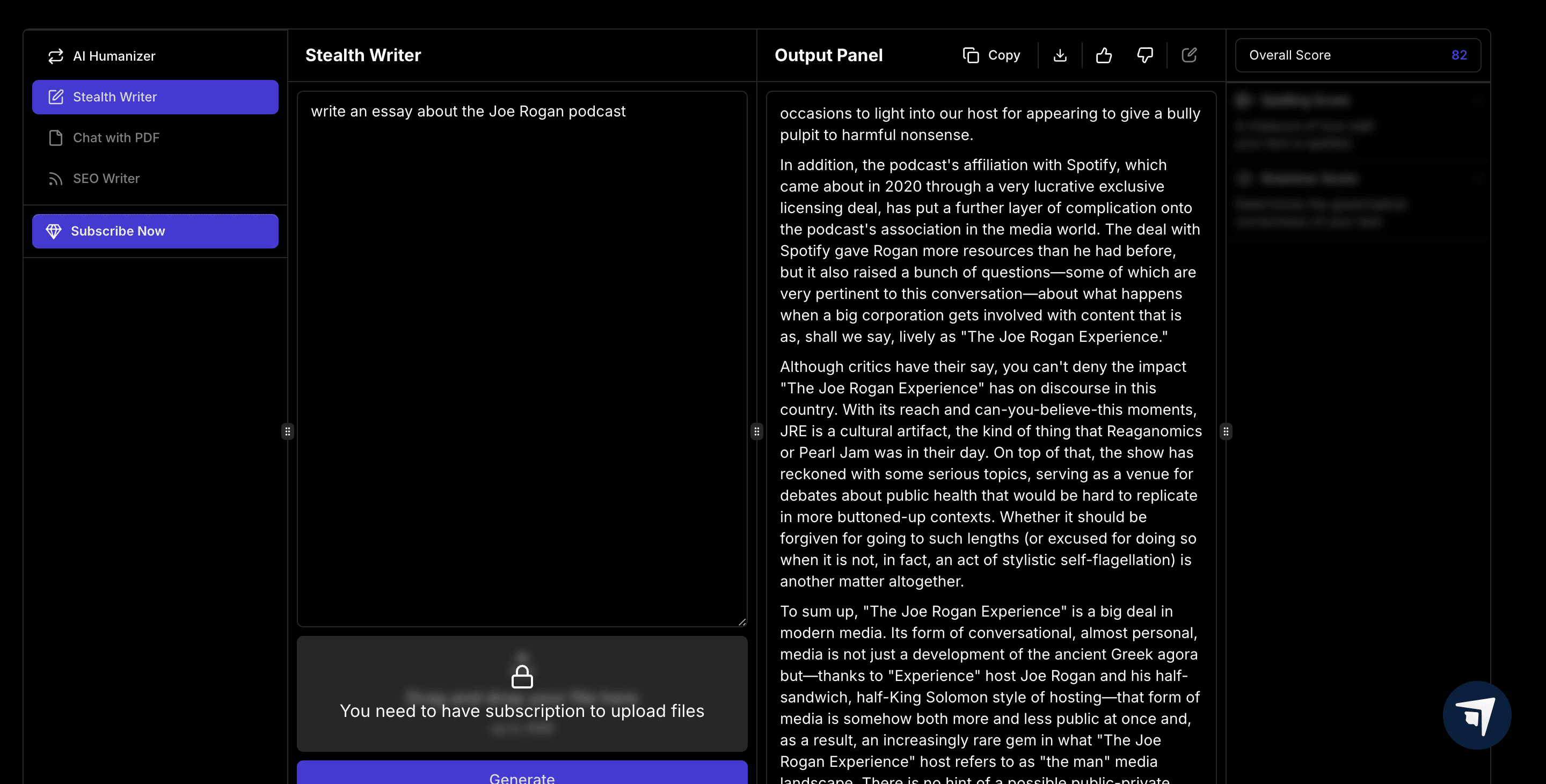Open Chat with PDF
The image size is (1546, 784).
click(116, 137)
